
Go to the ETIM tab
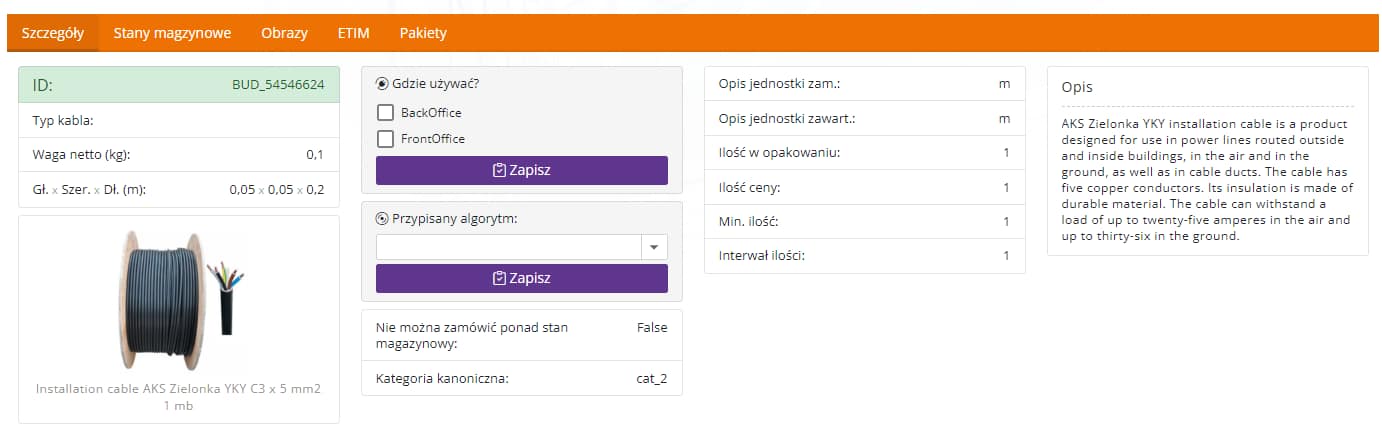tap(353, 33)
